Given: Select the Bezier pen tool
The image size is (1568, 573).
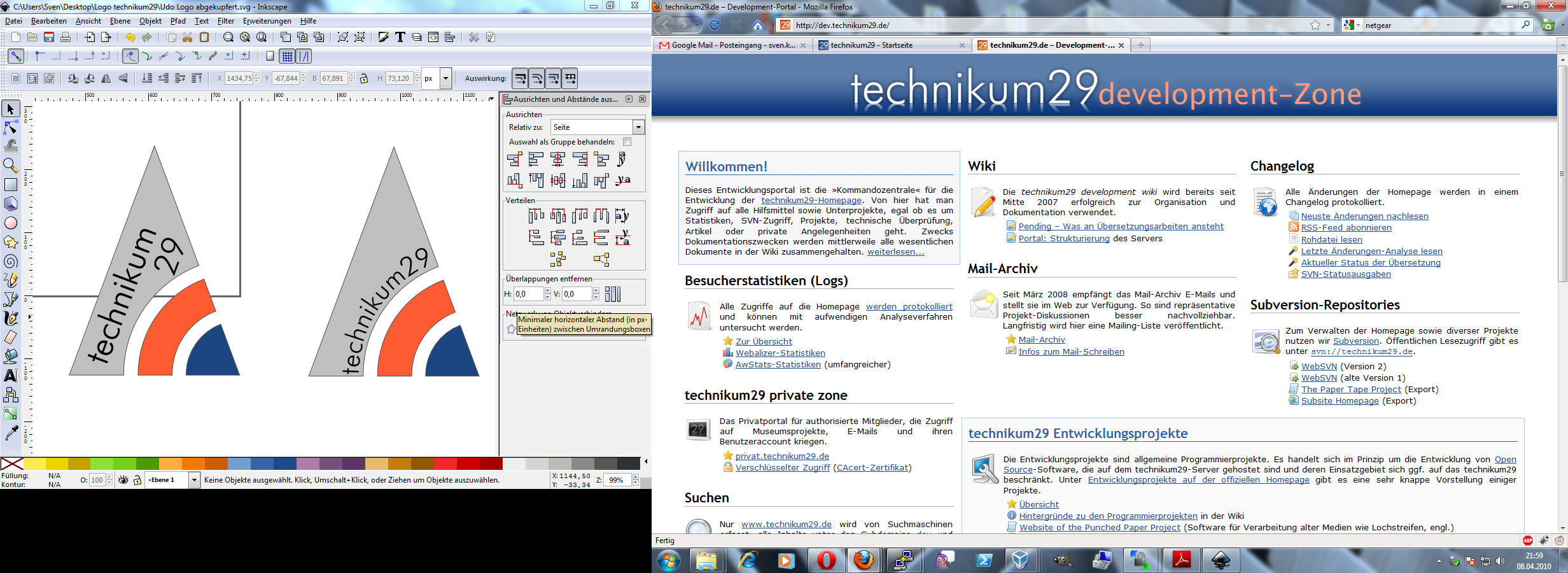Looking at the screenshot, I should pos(11,299).
